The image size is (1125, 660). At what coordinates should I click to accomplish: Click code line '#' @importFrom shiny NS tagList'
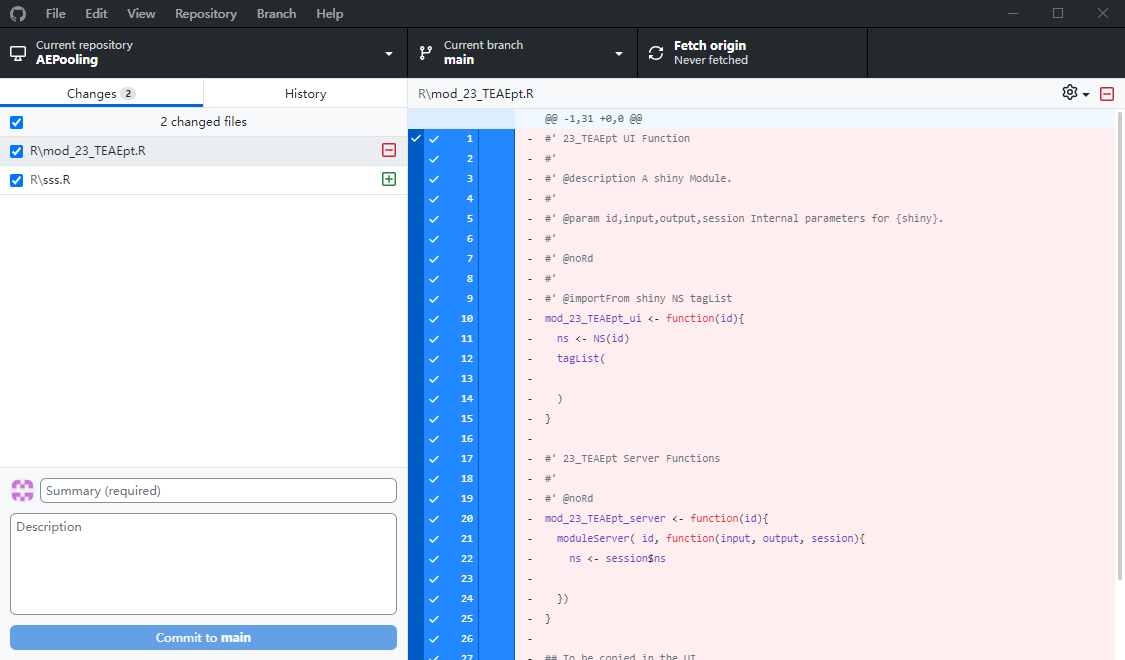[x=638, y=298]
